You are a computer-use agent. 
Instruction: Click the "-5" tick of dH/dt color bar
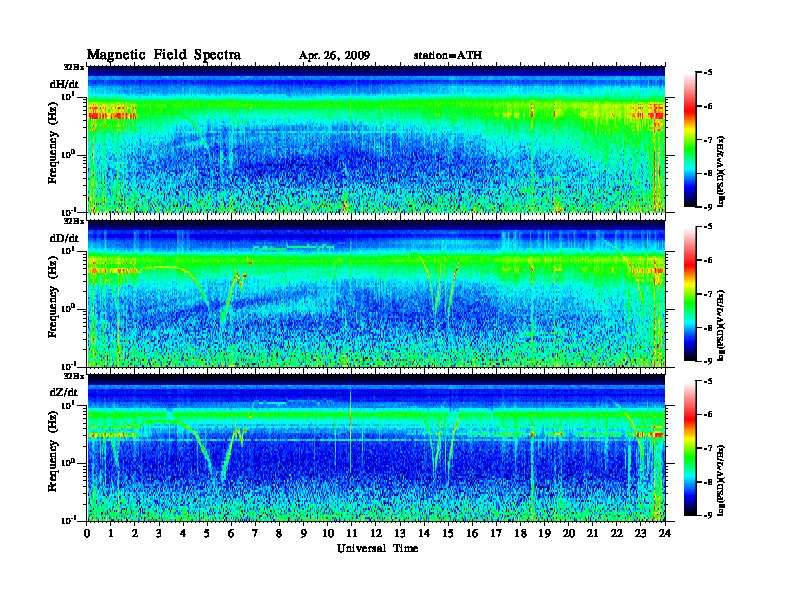[708, 73]
